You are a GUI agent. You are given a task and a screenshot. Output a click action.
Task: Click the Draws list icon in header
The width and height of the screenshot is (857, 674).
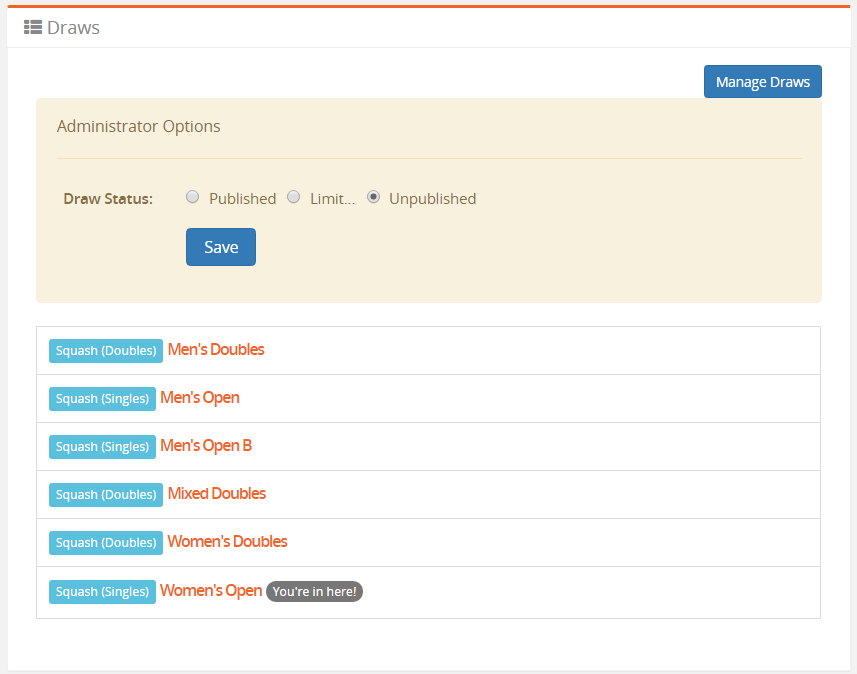[x=33, y=27]
